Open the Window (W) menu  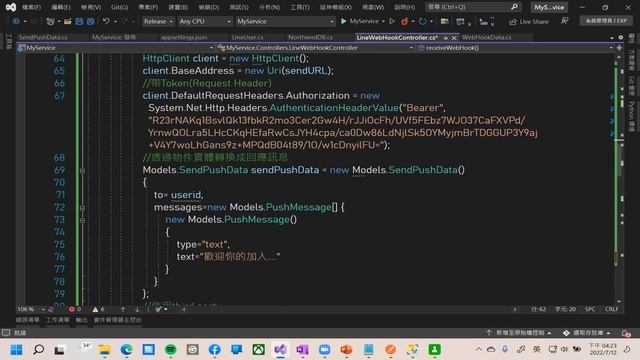pyautogui.click(x=373, y=7)
